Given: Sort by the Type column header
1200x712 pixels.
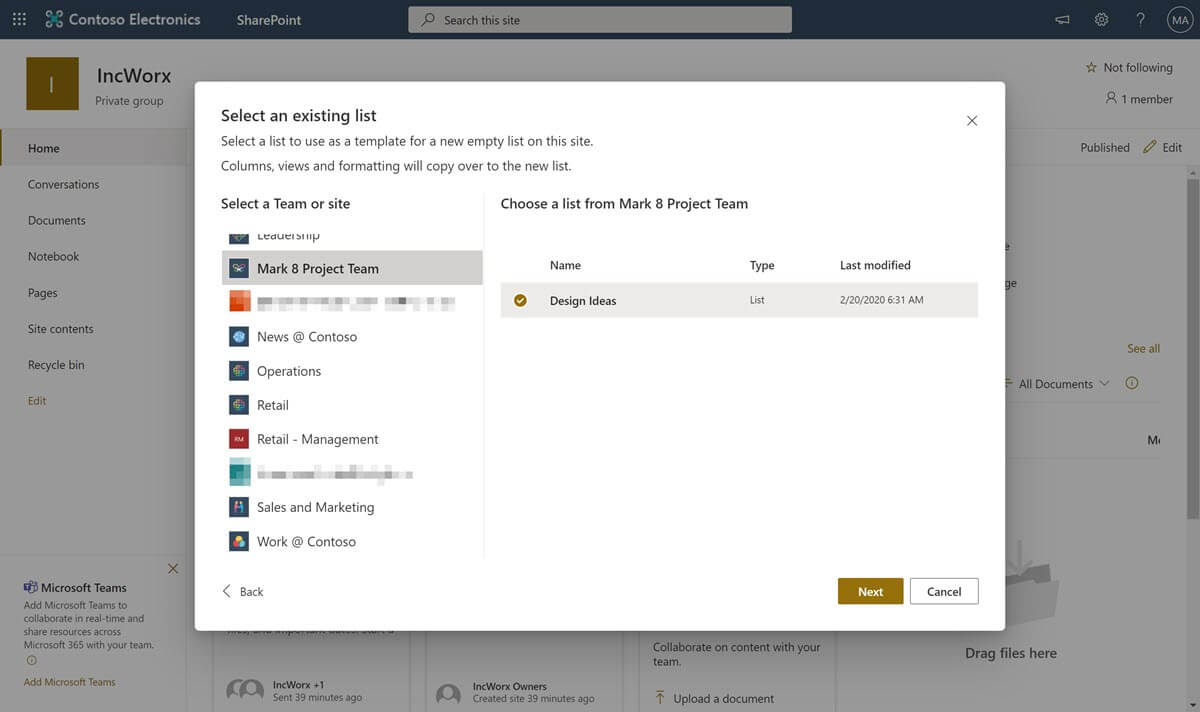Looking at the screenshot, I should tap(762, 265).
